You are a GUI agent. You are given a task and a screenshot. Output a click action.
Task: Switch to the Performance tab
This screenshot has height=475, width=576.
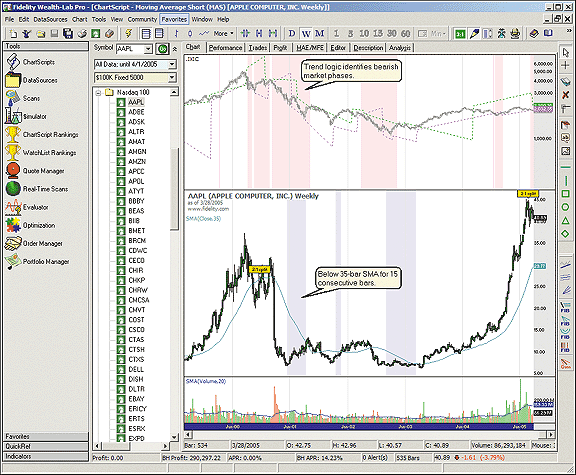pos(226,48)
